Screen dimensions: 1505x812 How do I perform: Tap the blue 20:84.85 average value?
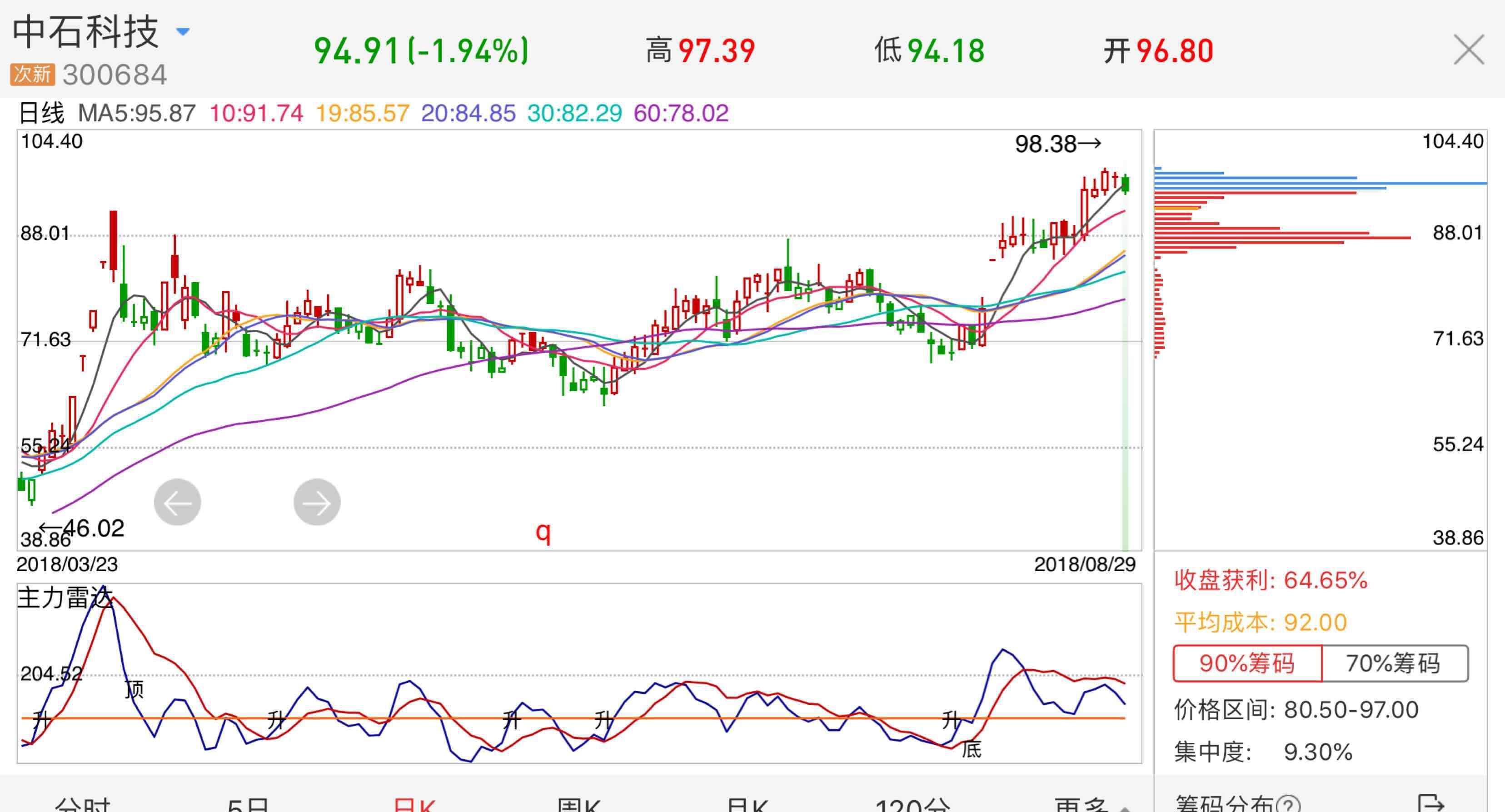(468, 113)
